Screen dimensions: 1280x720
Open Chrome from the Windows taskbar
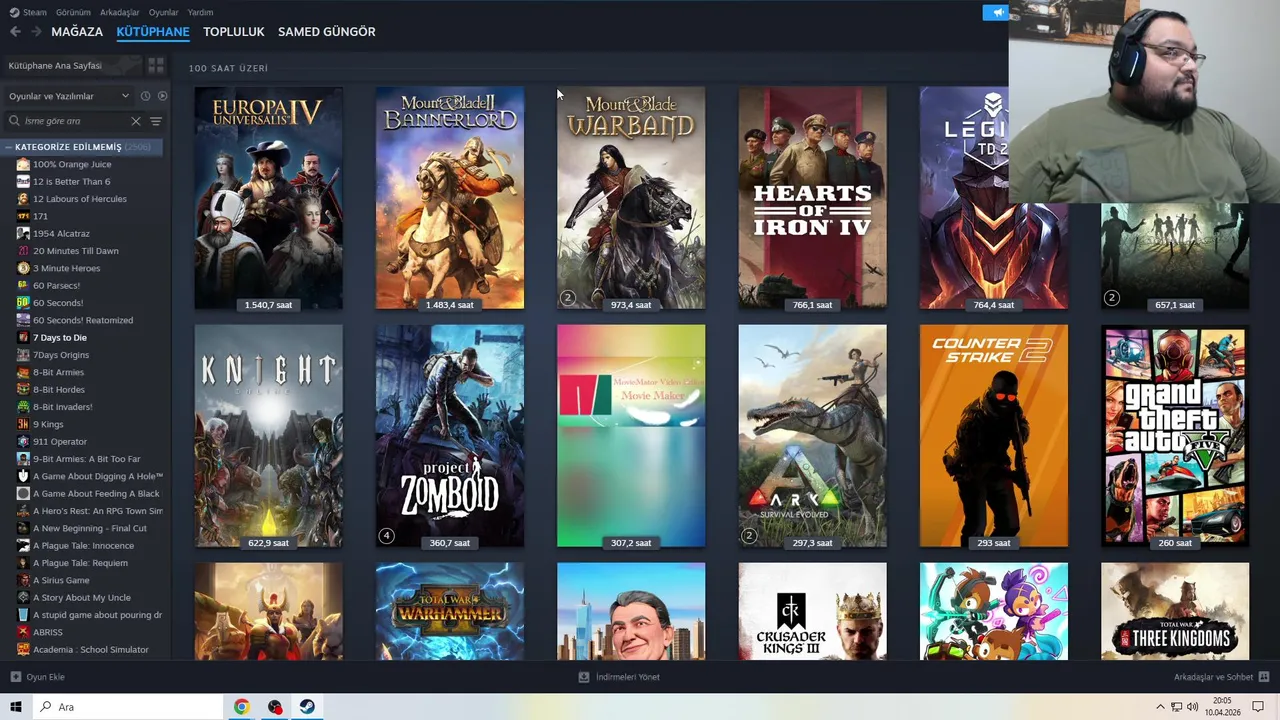click(241, 707)
